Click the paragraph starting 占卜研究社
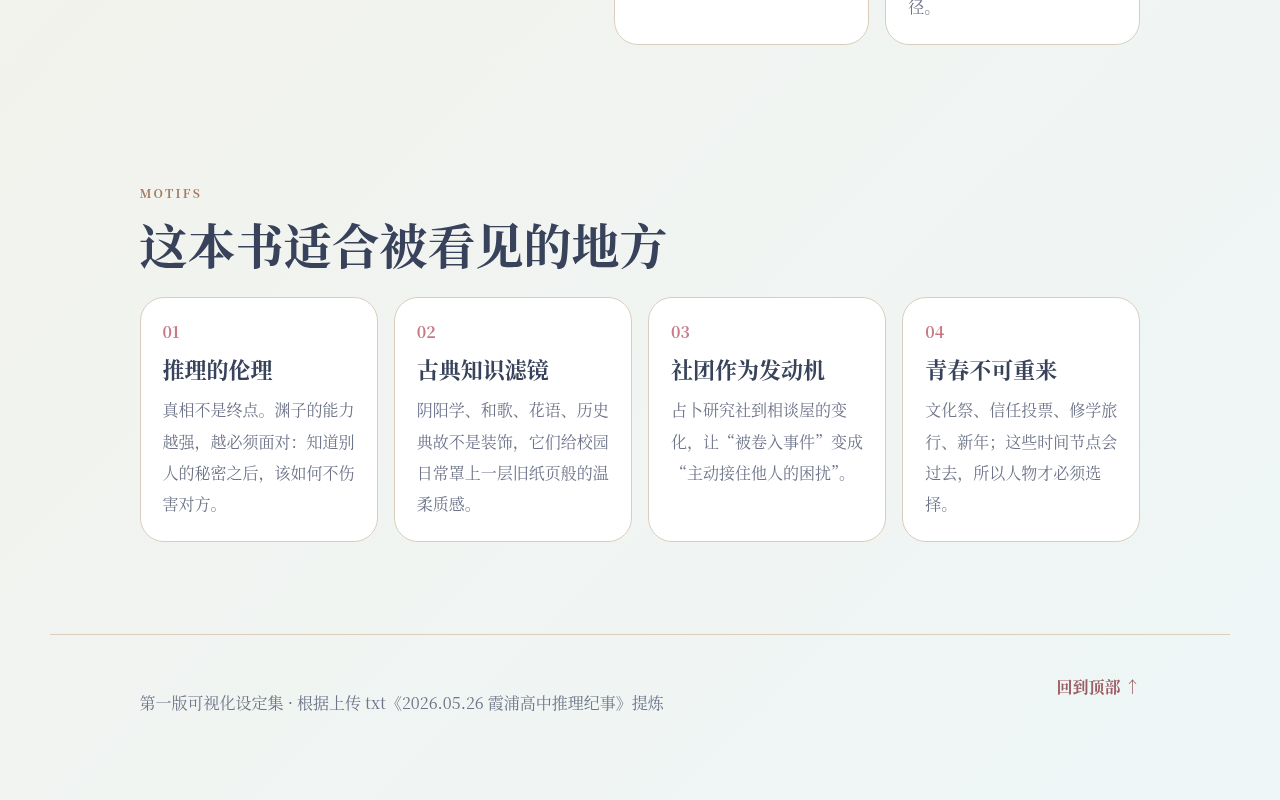 (x=767, y=441)
